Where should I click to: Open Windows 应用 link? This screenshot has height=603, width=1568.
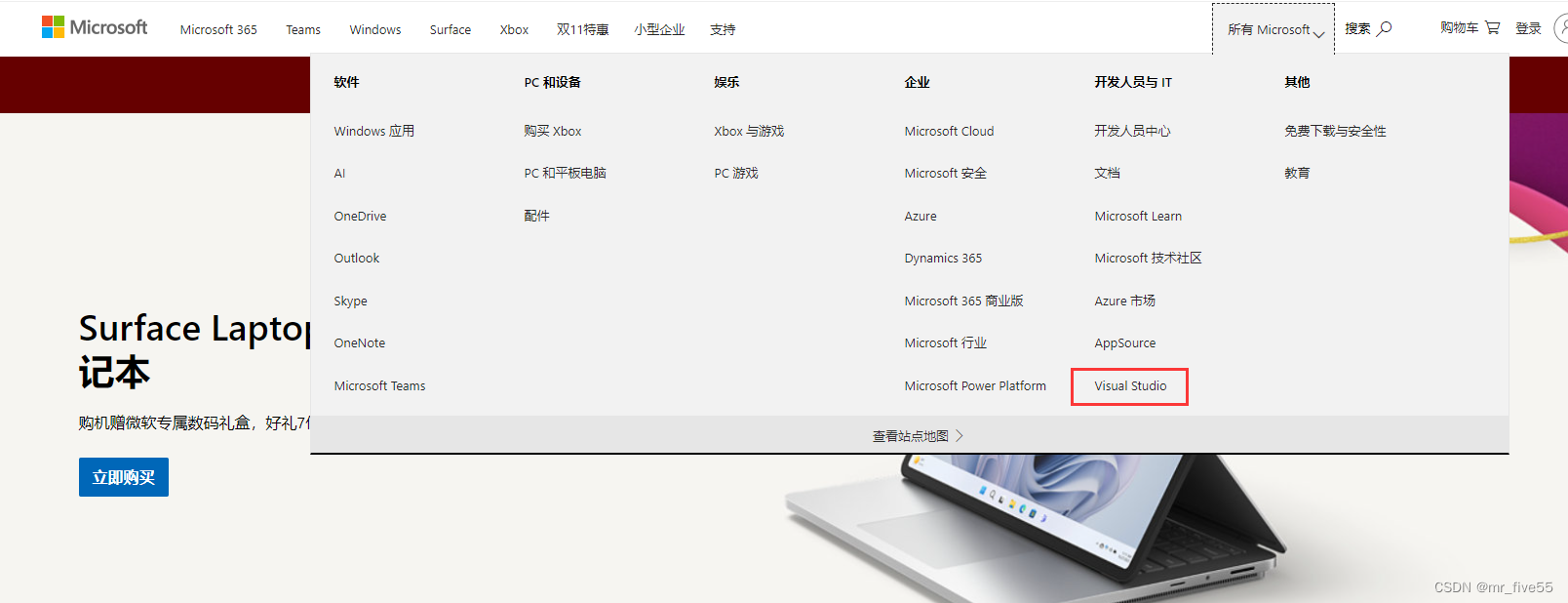click(373, 131)
